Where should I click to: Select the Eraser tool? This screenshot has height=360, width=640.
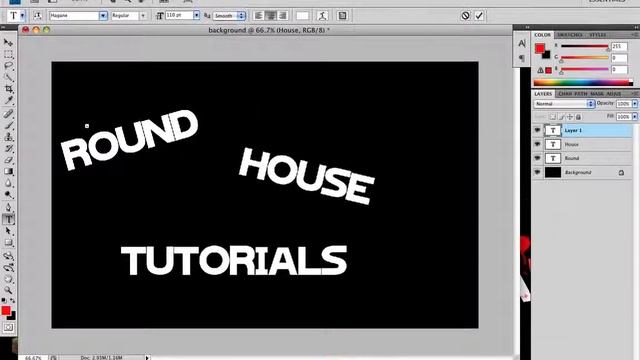[8, 160]
